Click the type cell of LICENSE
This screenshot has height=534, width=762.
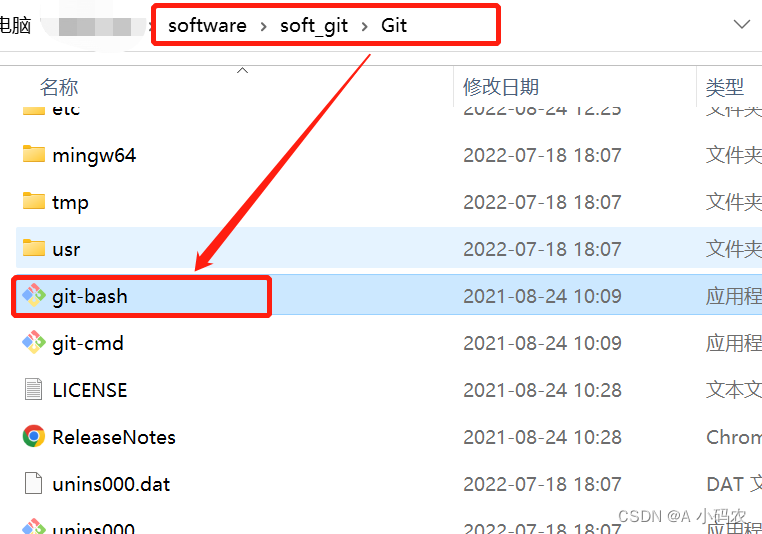pyautogui.click(x=734, y=390)
